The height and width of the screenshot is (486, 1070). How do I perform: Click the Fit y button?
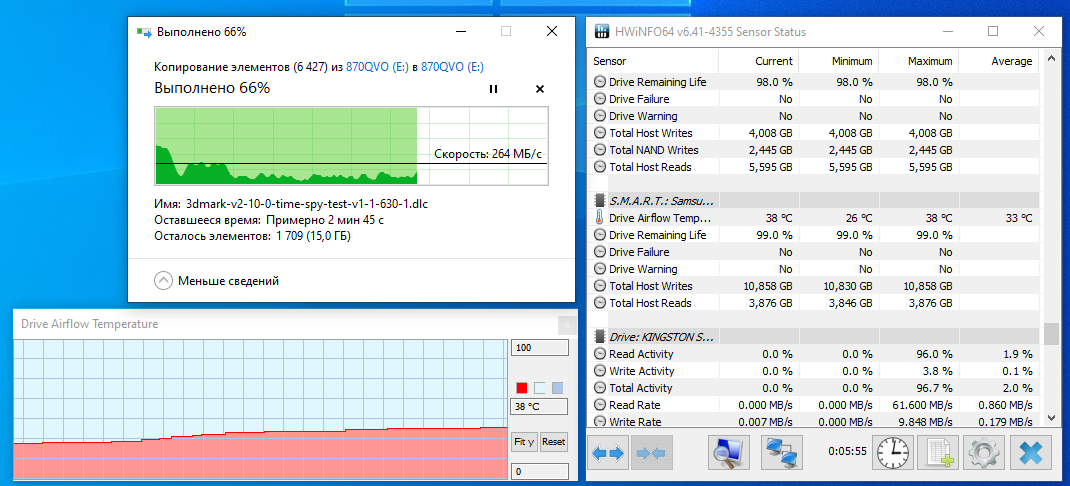pyautogui.click(x=524, y=442)
